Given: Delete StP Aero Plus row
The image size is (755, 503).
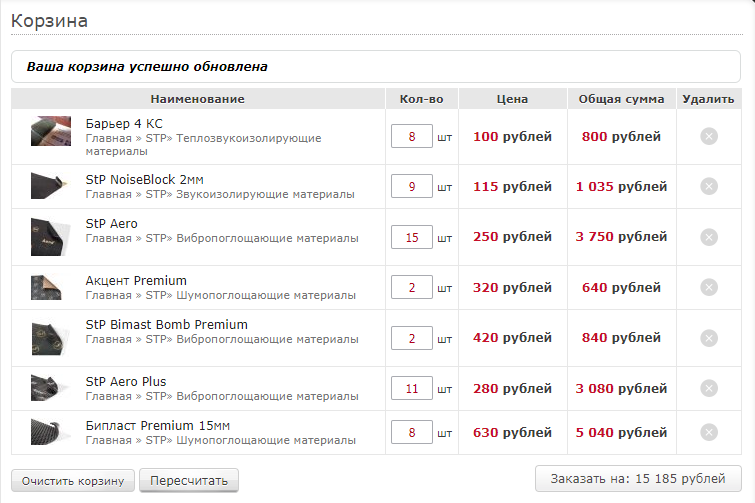Looking at the screenshot, I should (709, 388).
